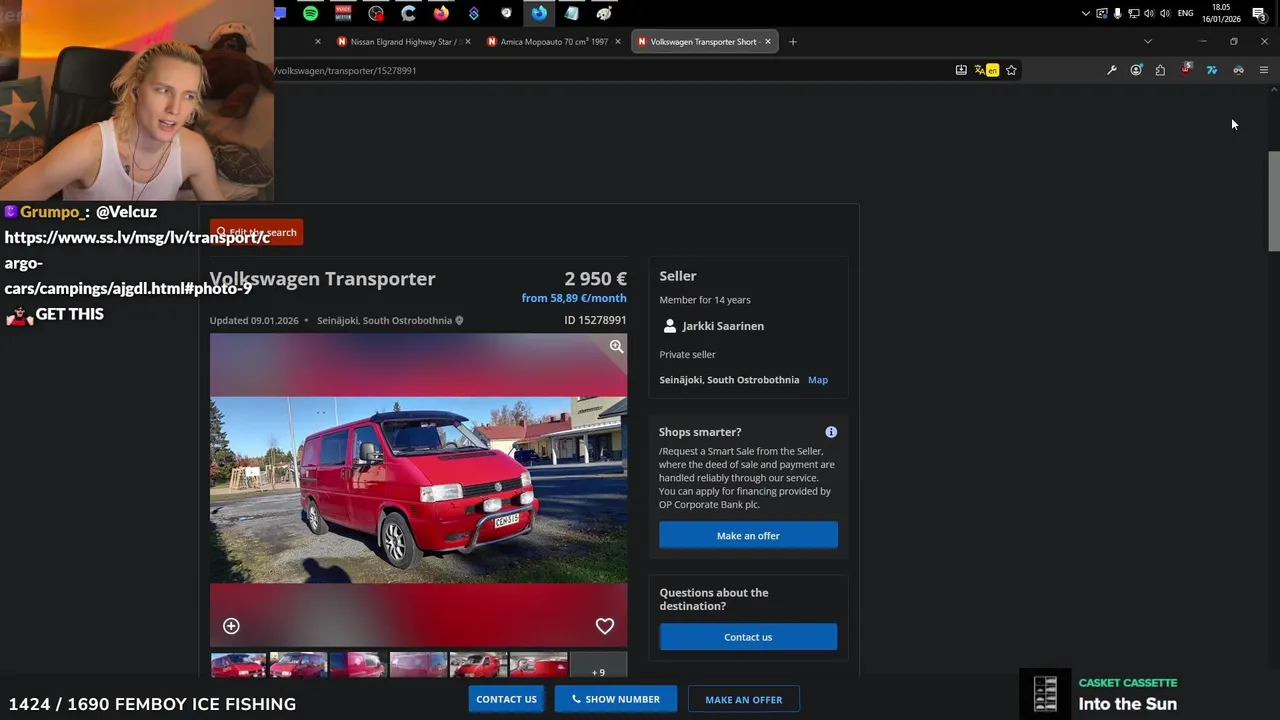Click the listing ID 15278991 text
1280x720 pixels.
click(595, 320)
